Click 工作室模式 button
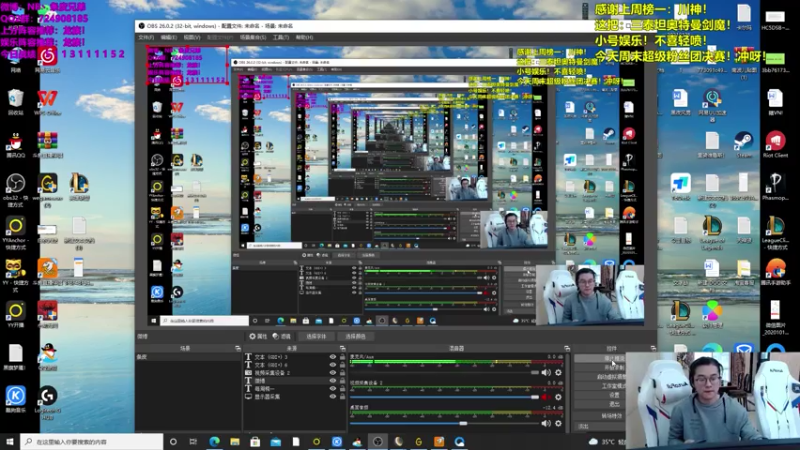 (x=612, y=386)
